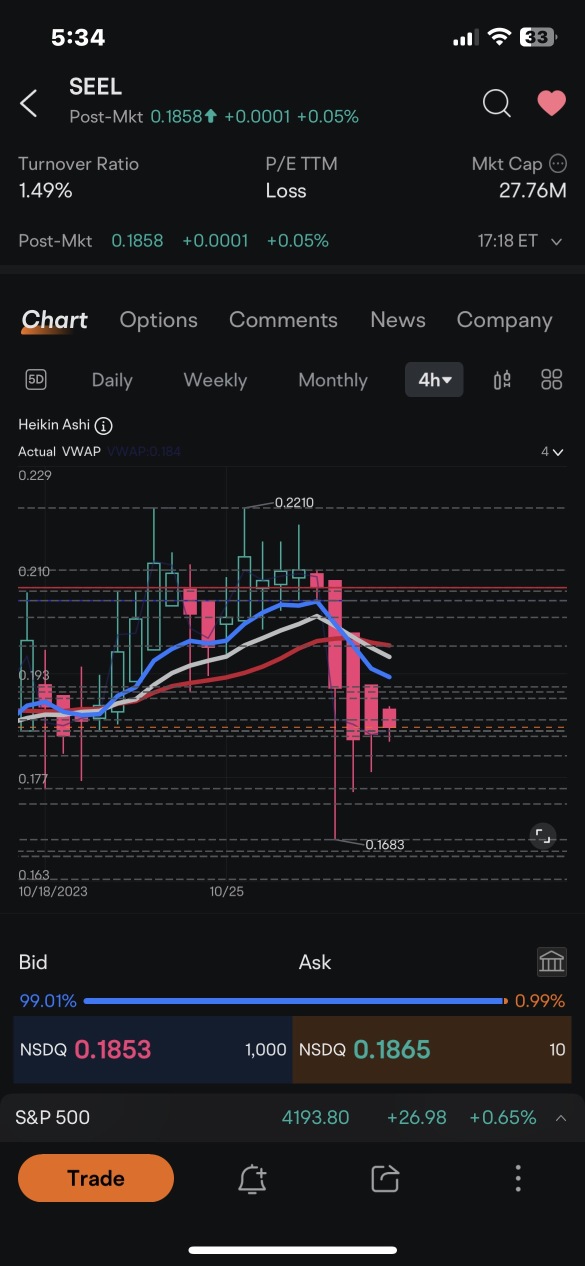This screenshot has height=1266, width=585.
Task: Tap the Heikin Ashi info icon
Action: [105, 425]
